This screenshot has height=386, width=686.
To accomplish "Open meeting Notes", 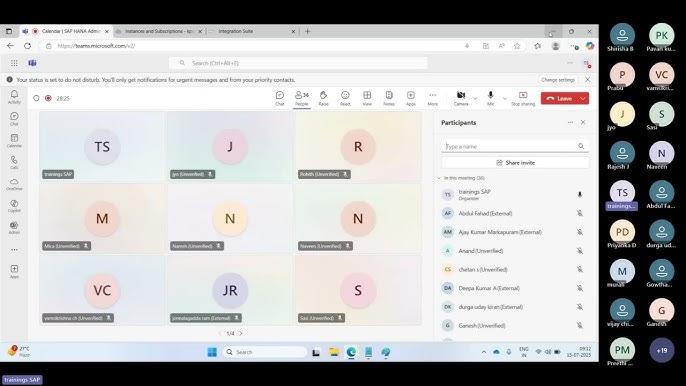I will (389, 98).
